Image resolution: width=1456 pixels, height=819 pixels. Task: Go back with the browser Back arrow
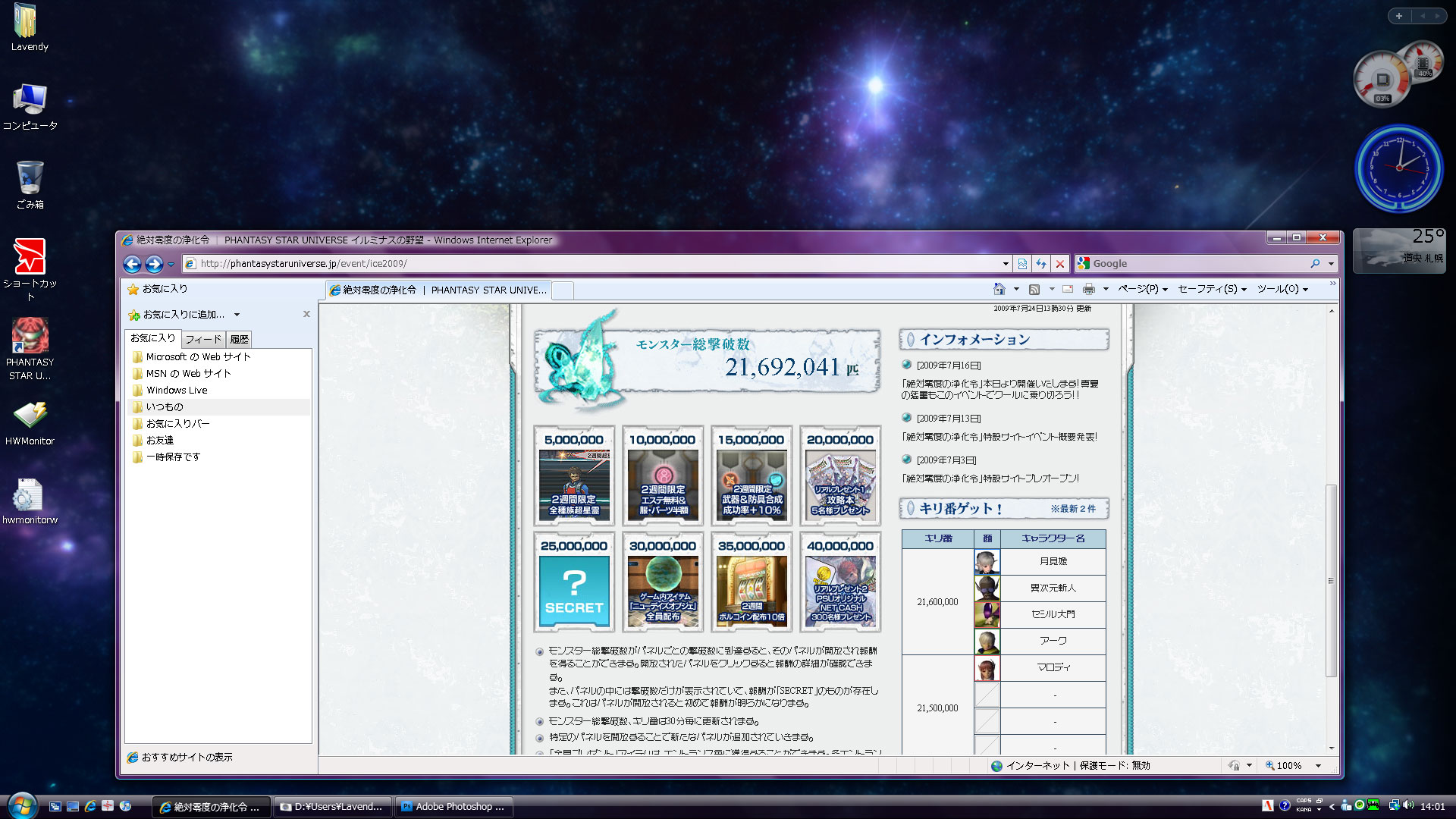132,264
